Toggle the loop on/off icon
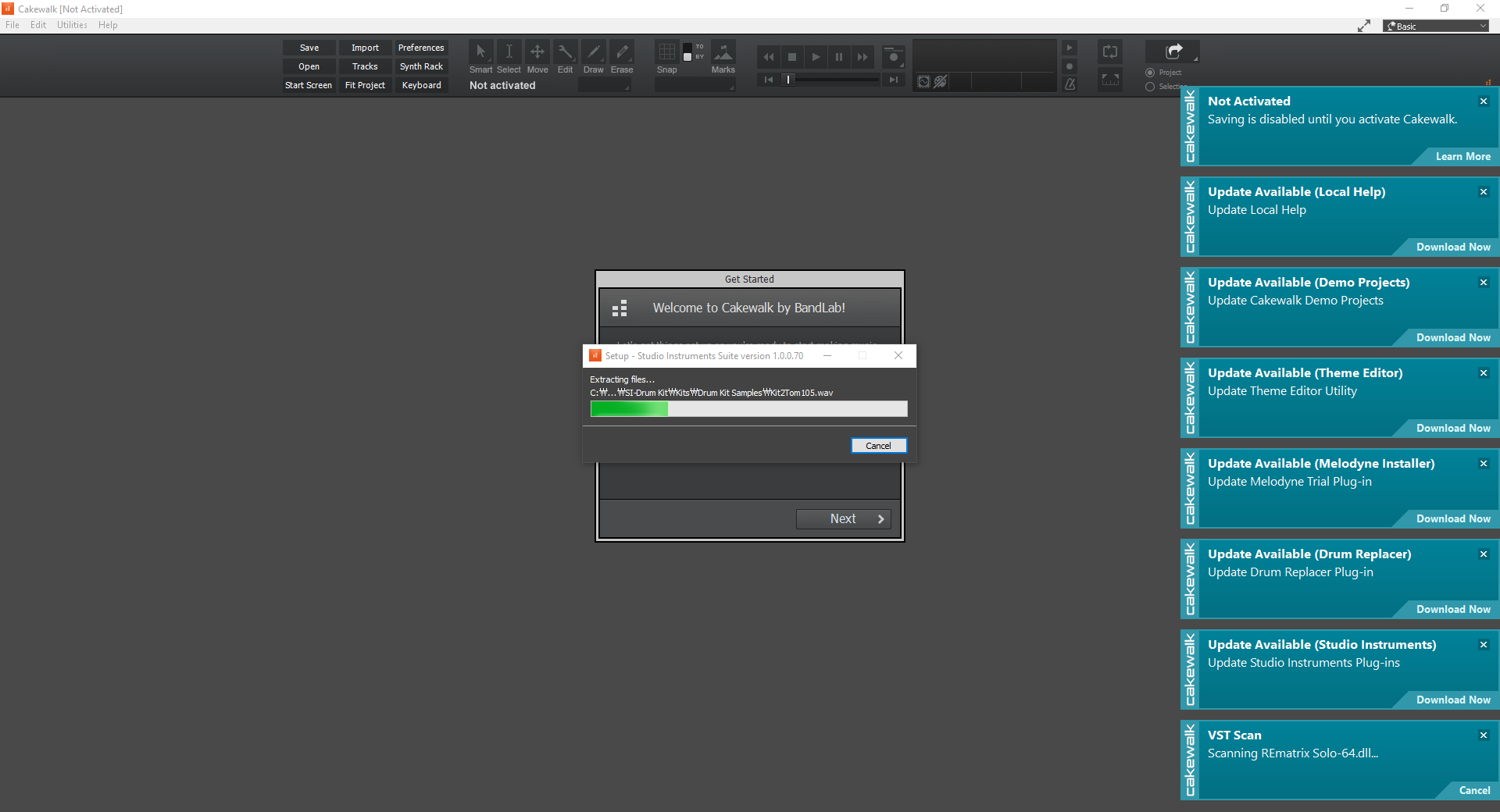This screenshot has height=812, width=1500. click(x=1110, y=52)
